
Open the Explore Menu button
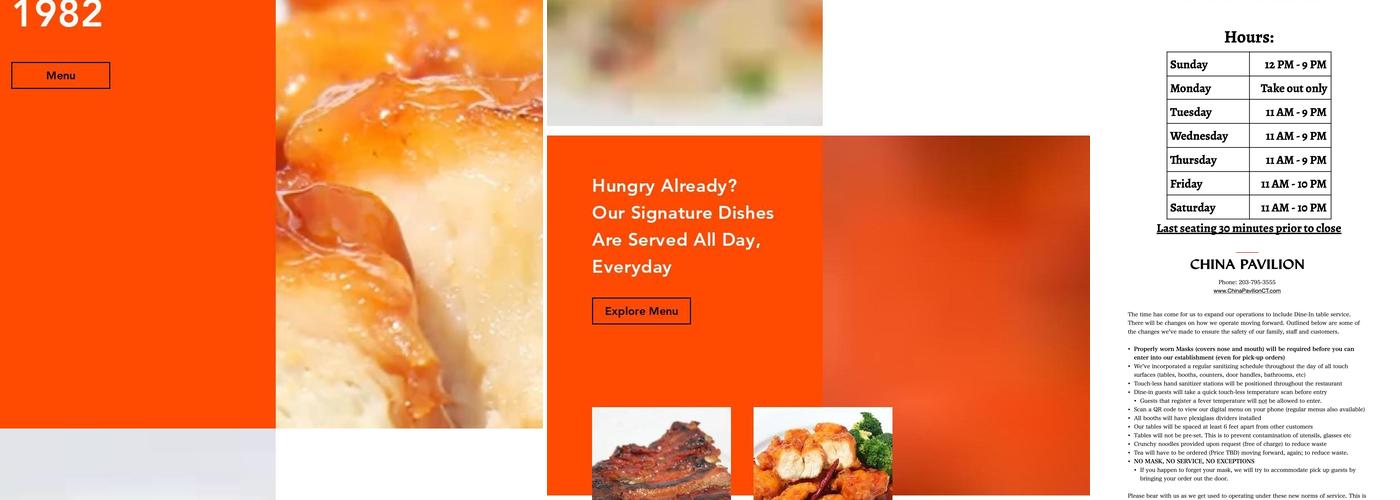tap(641, 311)
